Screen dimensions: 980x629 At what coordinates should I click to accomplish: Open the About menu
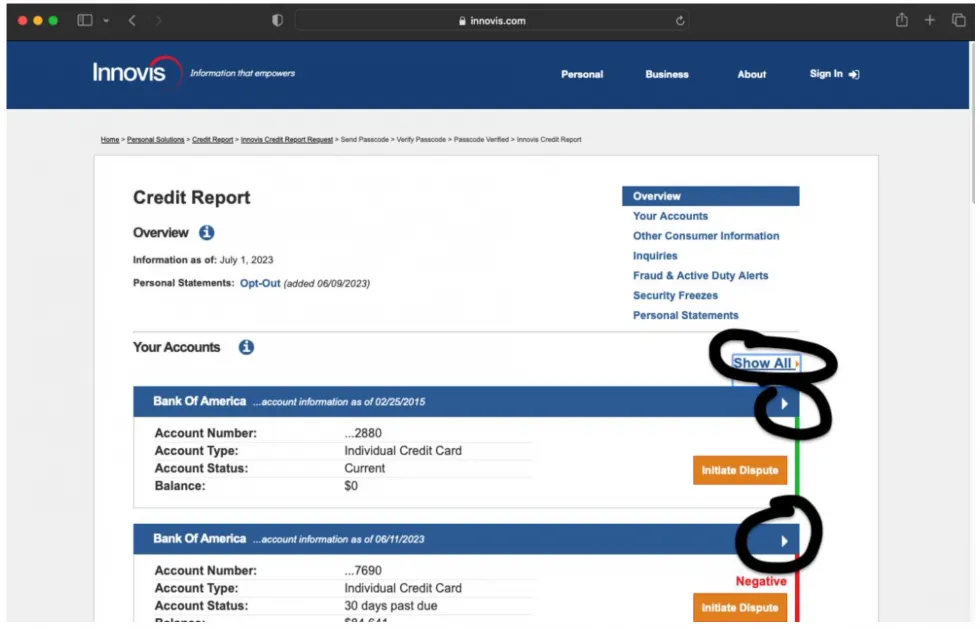752,74
